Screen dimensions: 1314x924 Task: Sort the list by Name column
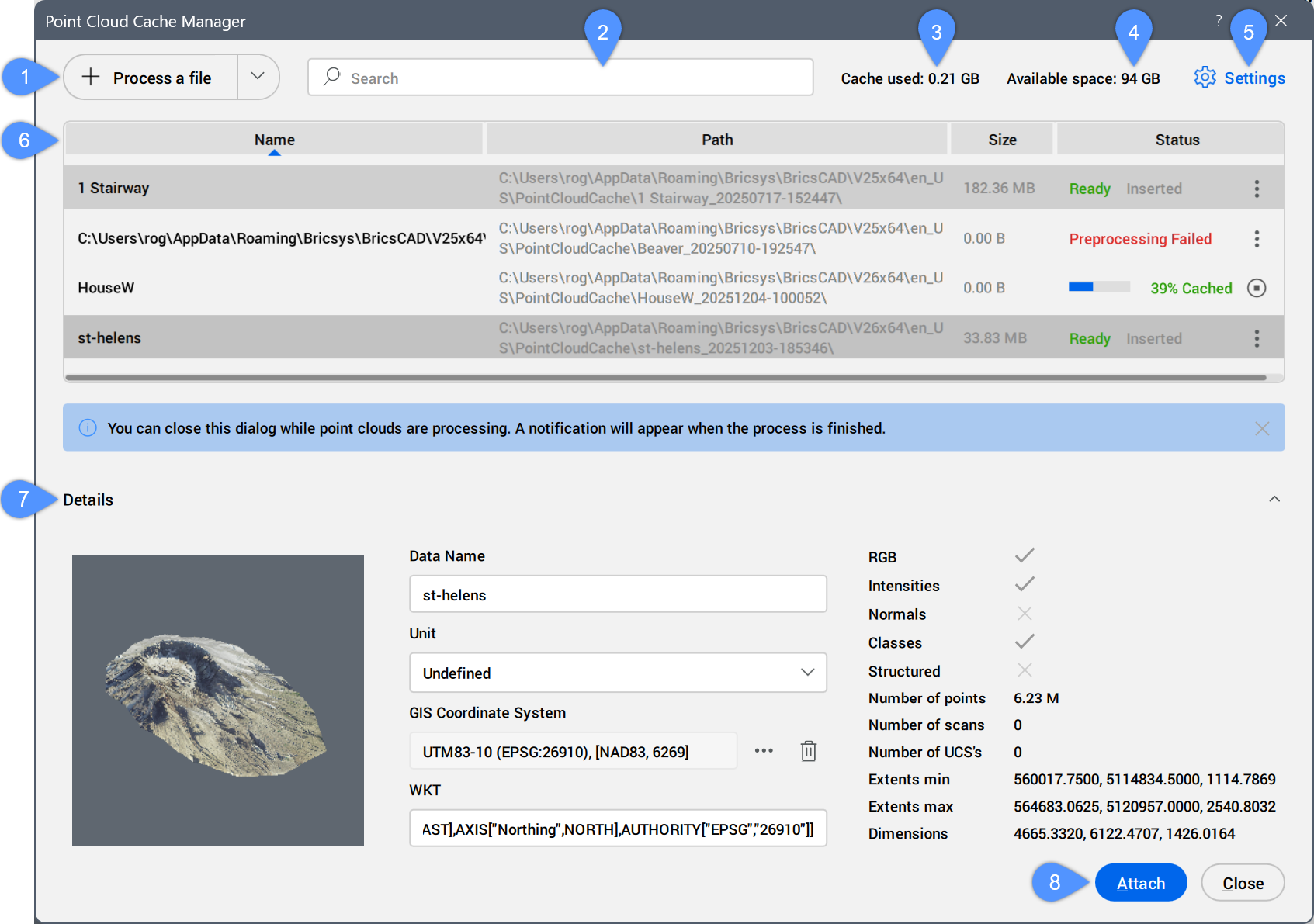pos(274,140)
